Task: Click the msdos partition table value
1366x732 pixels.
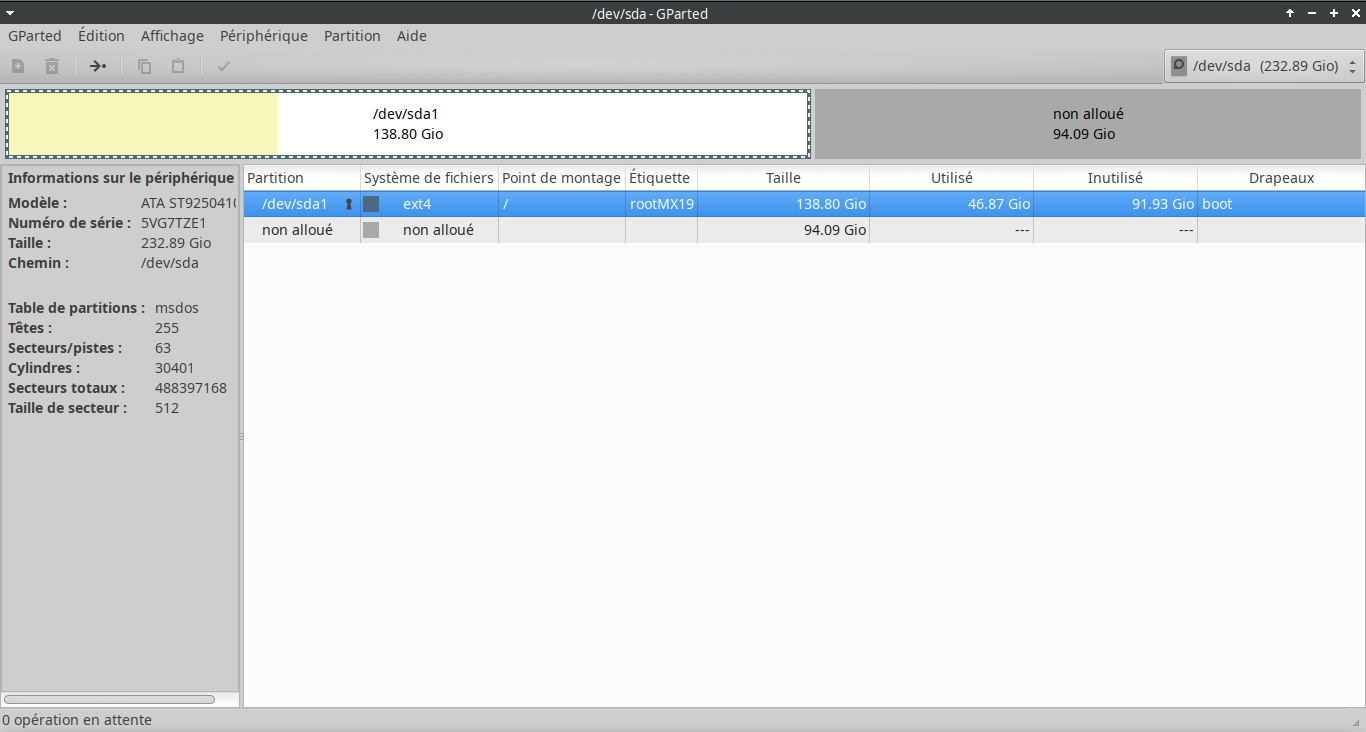Action: click(x=177, y=308)
